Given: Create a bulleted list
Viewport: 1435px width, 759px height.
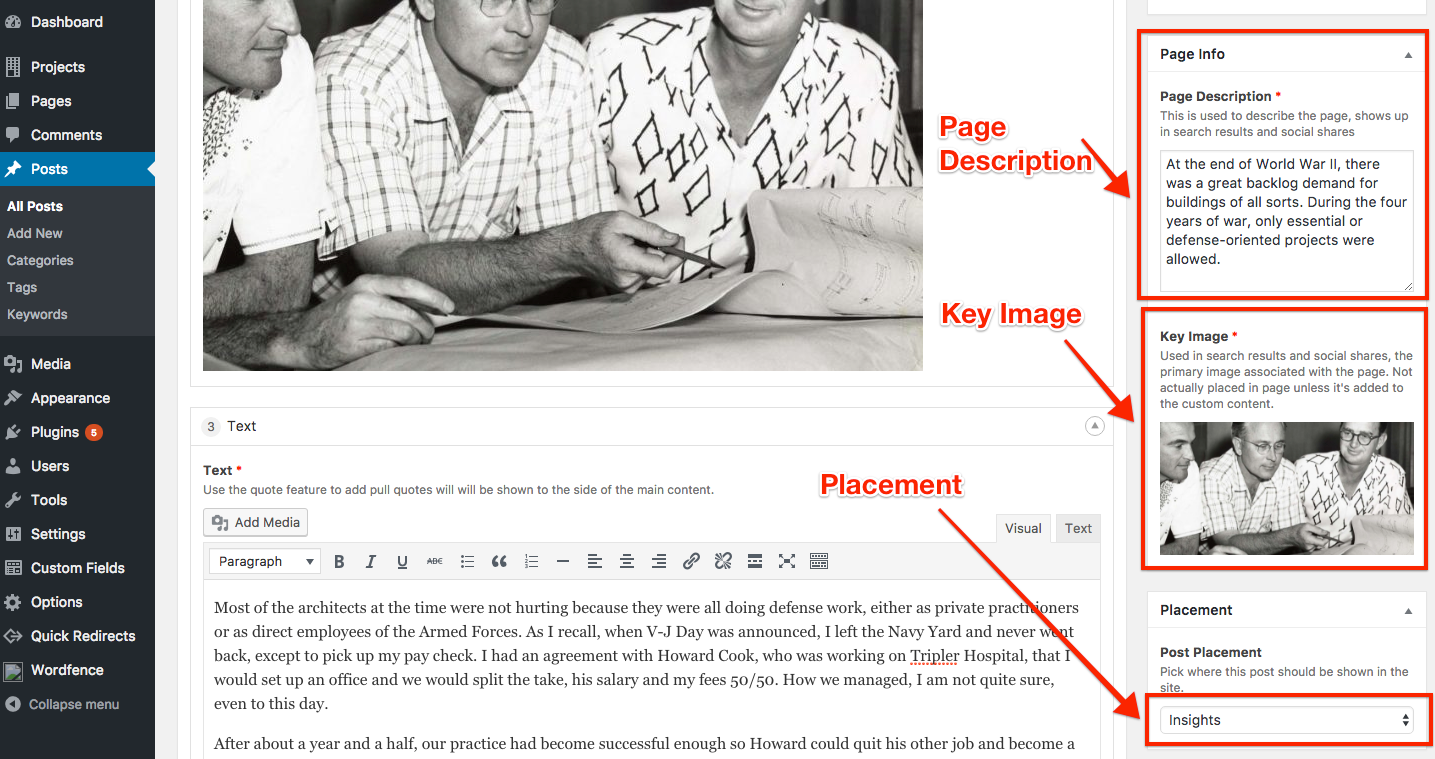Looking at the screenshot, I should pos(467,562).
